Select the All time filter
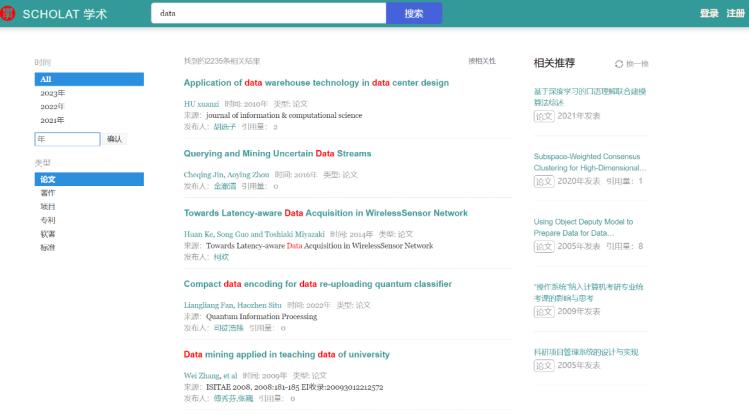 [x=89, y=79]
